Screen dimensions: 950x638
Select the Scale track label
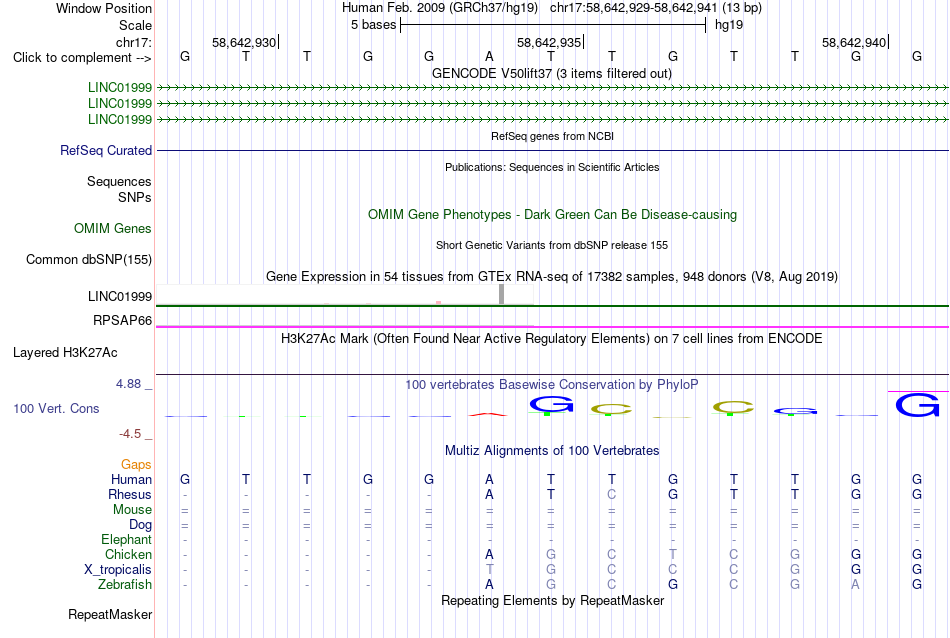click(135, 25)
